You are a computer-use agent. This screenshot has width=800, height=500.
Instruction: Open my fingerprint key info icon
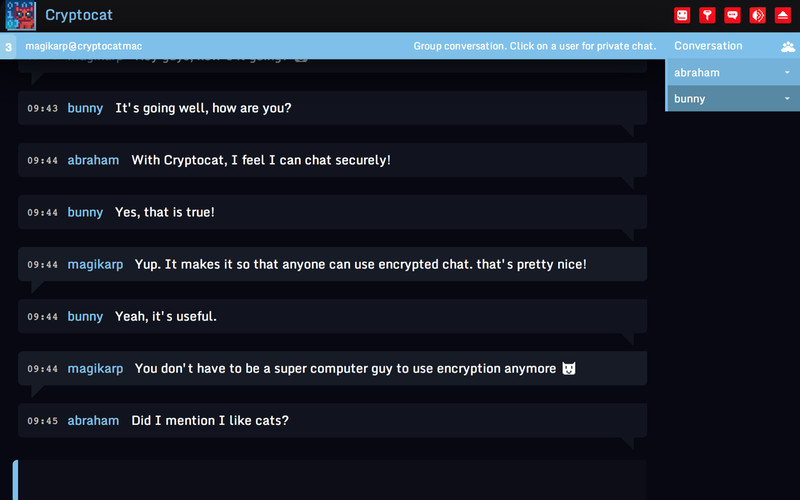tap(707, 15)
